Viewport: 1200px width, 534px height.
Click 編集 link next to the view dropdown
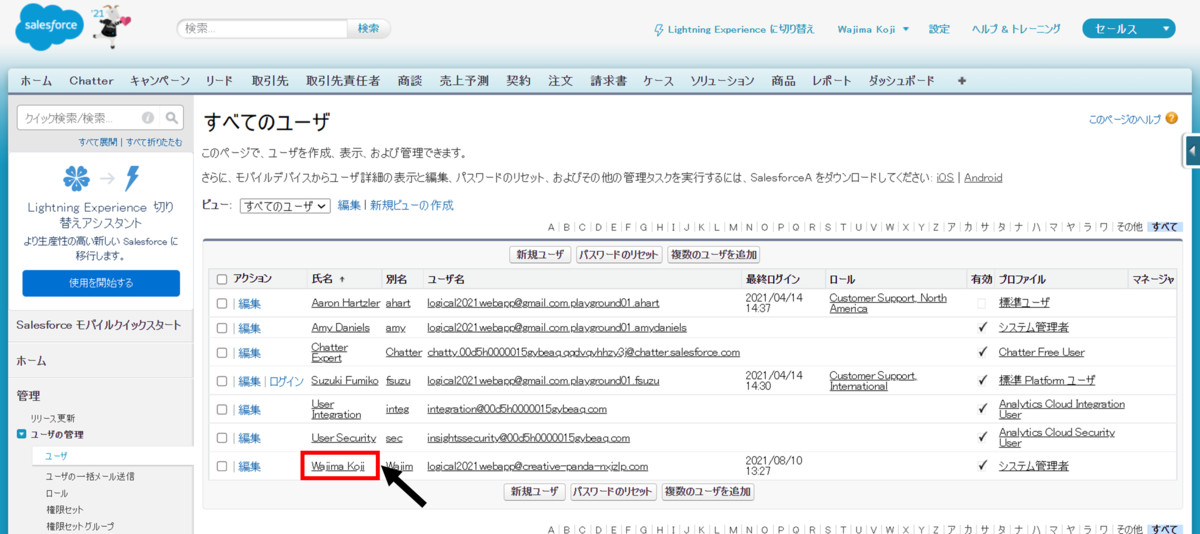(x=349, y=206)
